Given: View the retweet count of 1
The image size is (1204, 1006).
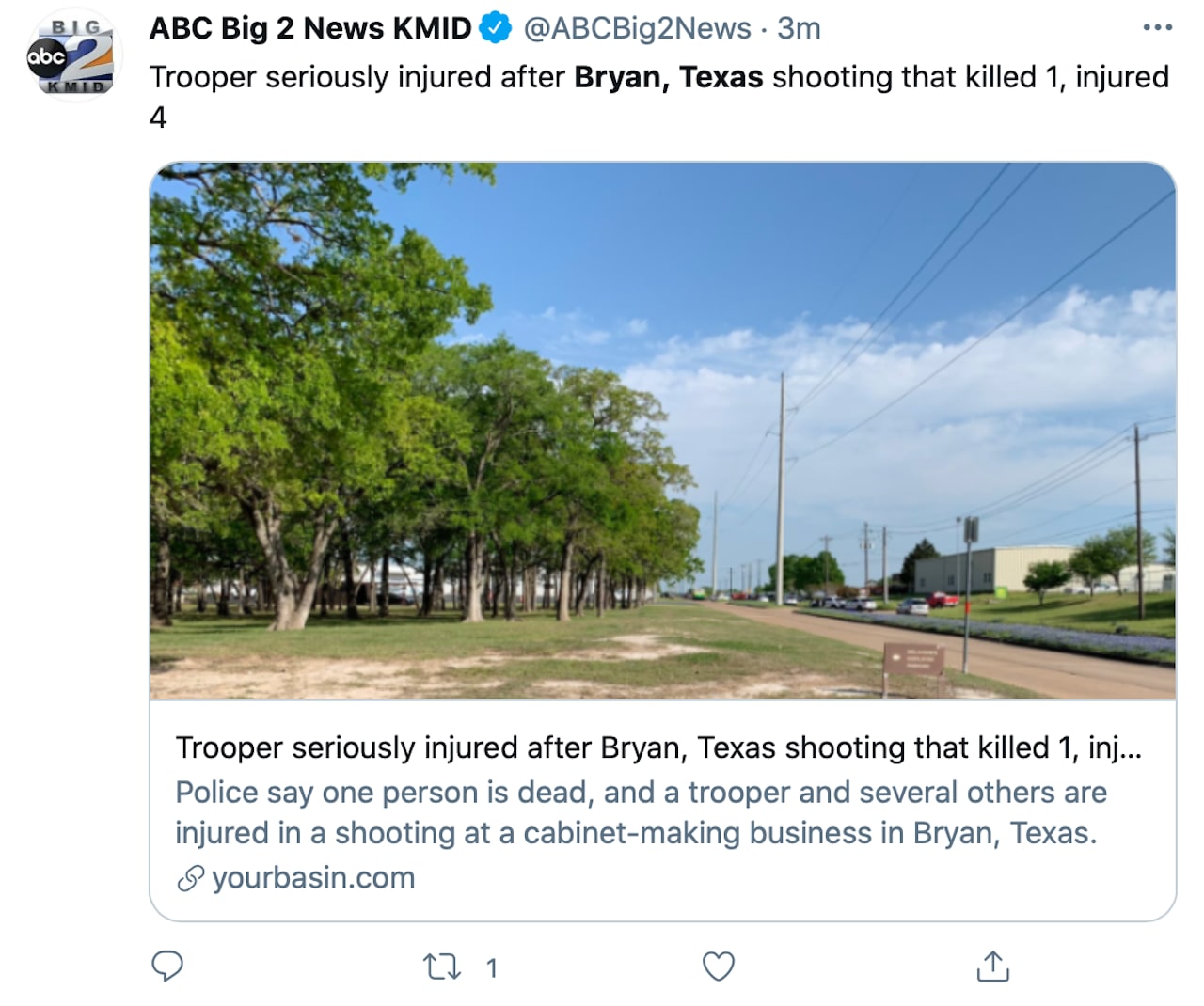Looking at the screenshot, I should tap(491, 967).
